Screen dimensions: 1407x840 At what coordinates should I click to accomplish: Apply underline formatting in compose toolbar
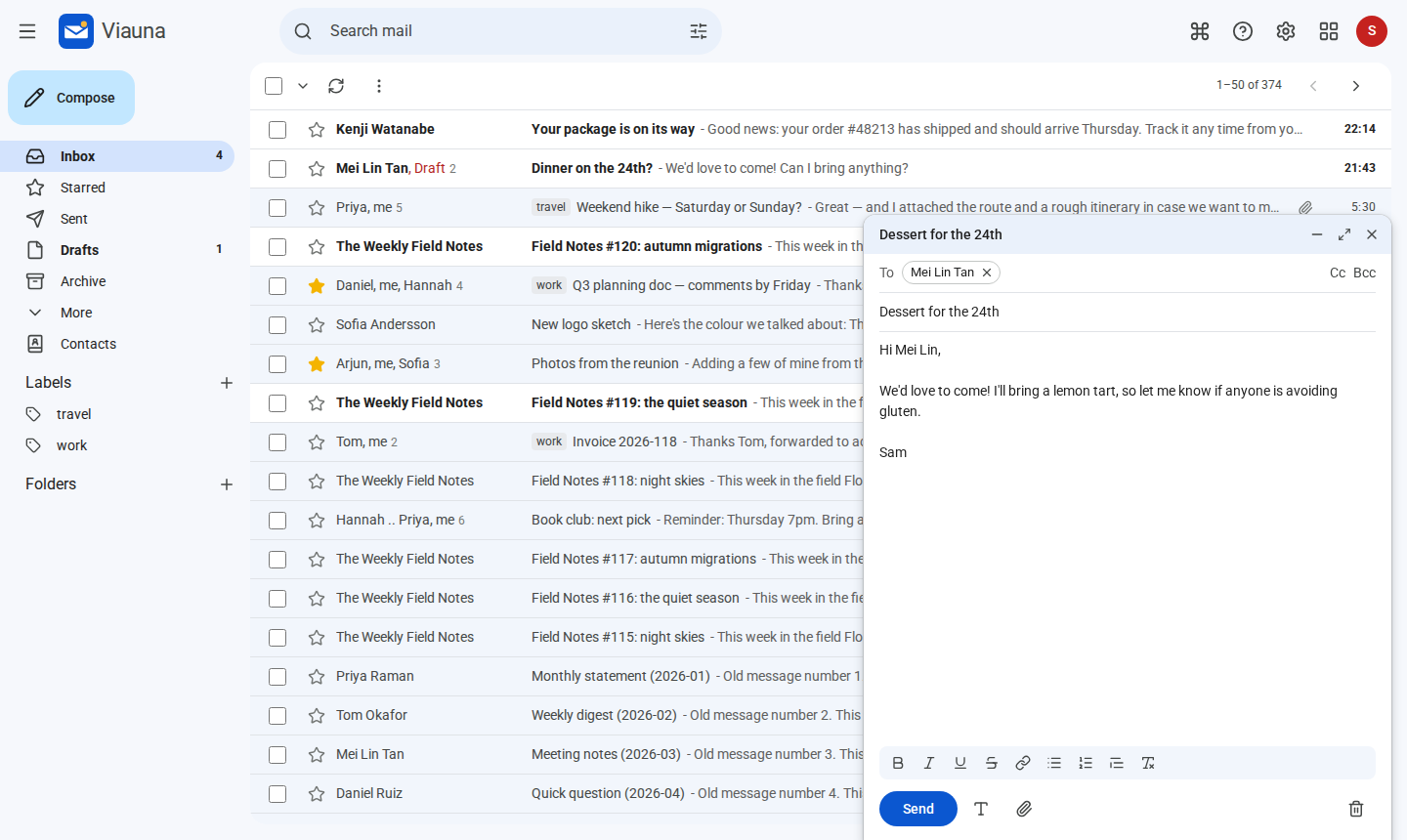[960, 763]
